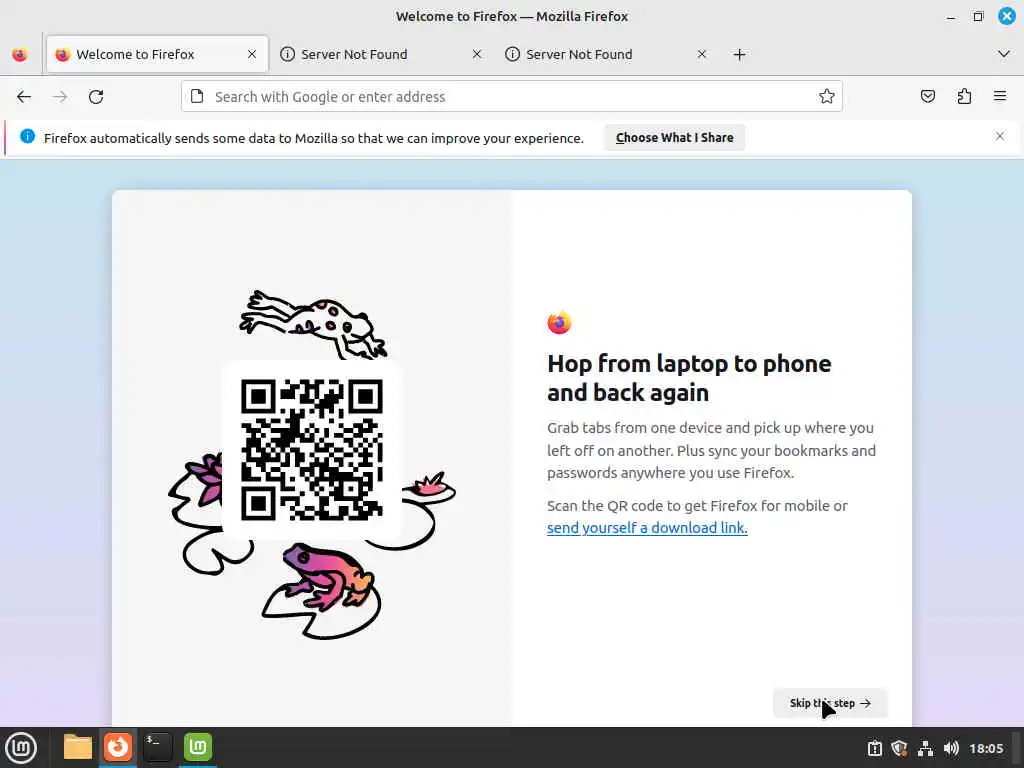Minimize the Firefox window
This screenshot has height=768, width=1024.
coord(951,17)
